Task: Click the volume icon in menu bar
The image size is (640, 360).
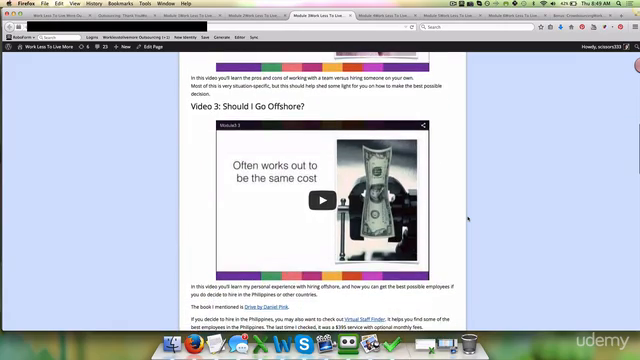Action: pyautogui.click(x=553, y=4)
